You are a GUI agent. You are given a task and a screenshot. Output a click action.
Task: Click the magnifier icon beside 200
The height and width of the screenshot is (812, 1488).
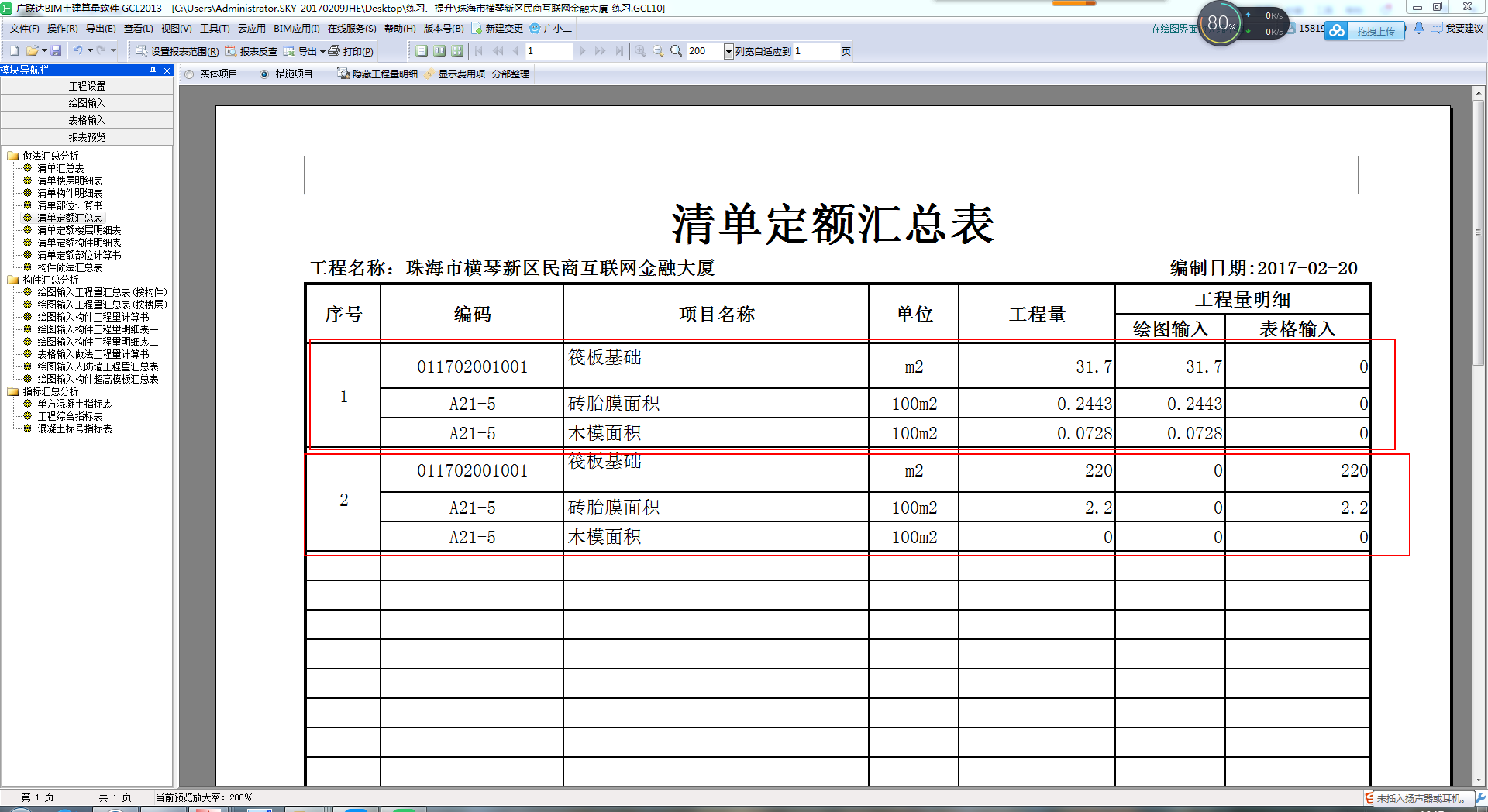(x=676, y=51)
